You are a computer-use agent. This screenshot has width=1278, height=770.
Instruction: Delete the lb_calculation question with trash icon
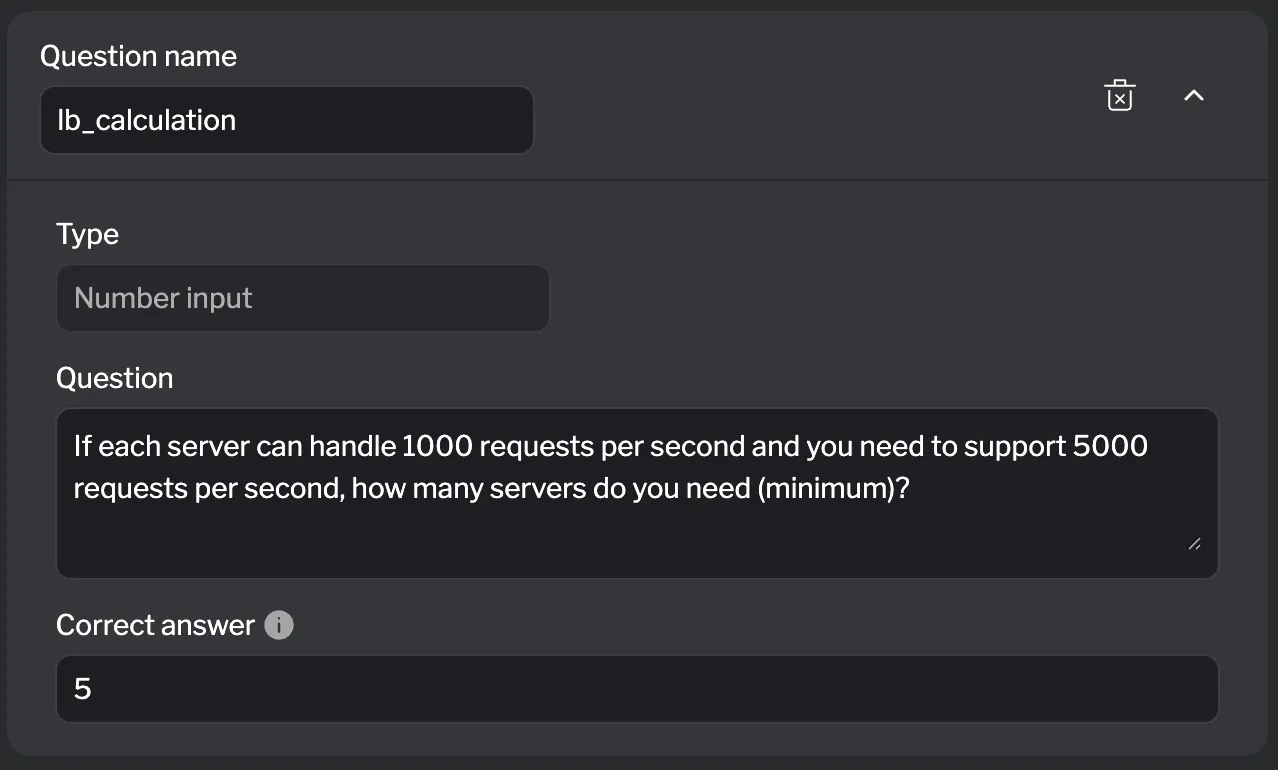pos(1119,96)
